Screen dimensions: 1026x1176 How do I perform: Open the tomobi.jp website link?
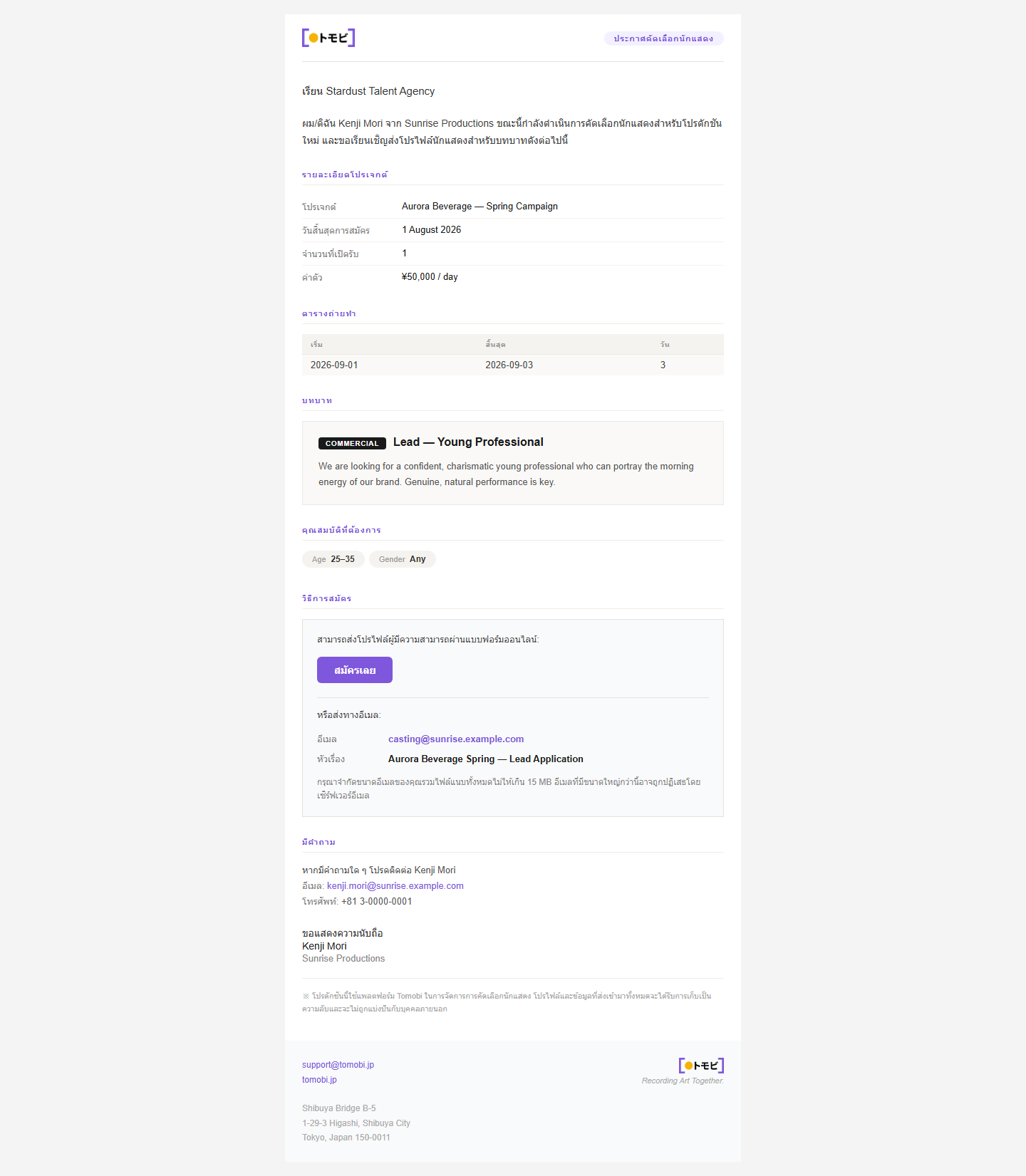click(x=319, y=1080)
